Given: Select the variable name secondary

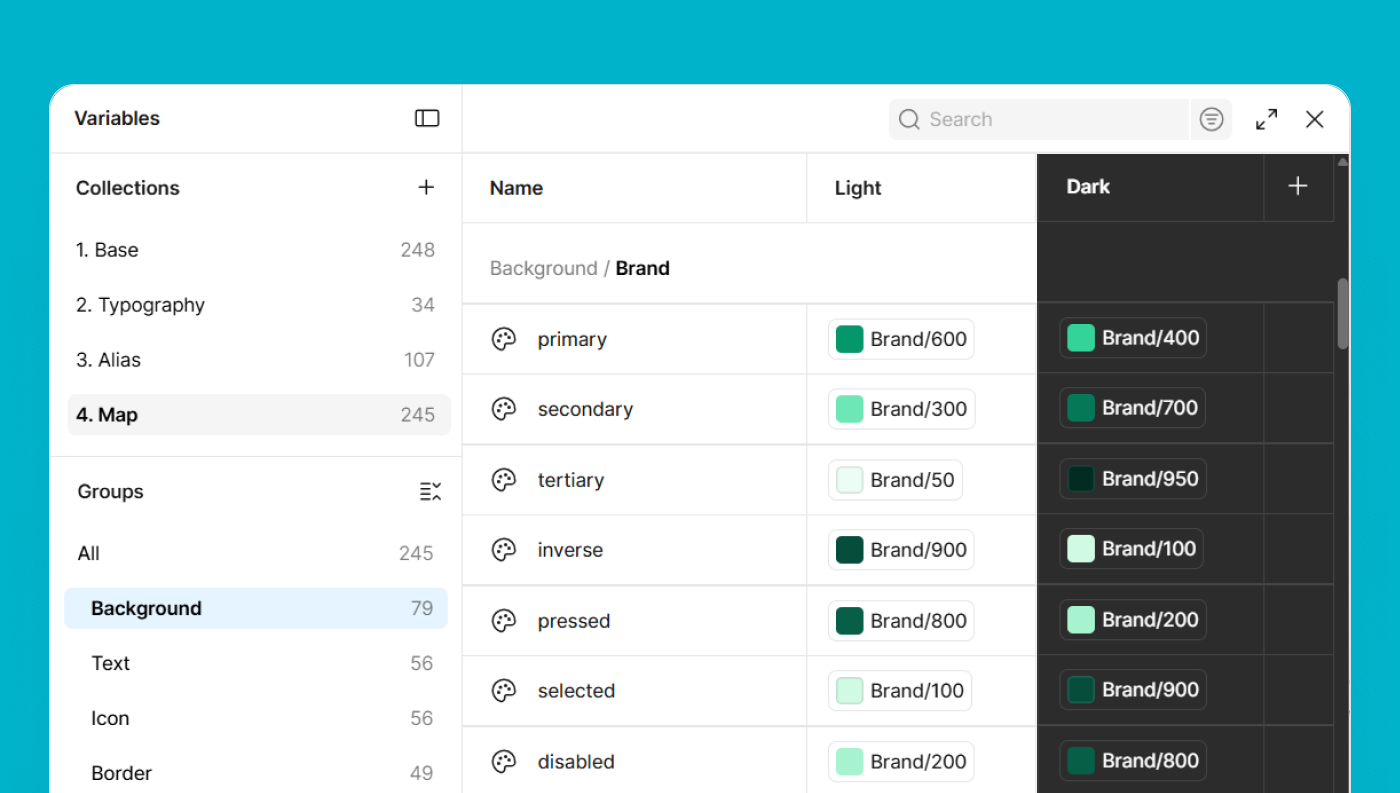Looking at the screenshot, I should (585, 409).
